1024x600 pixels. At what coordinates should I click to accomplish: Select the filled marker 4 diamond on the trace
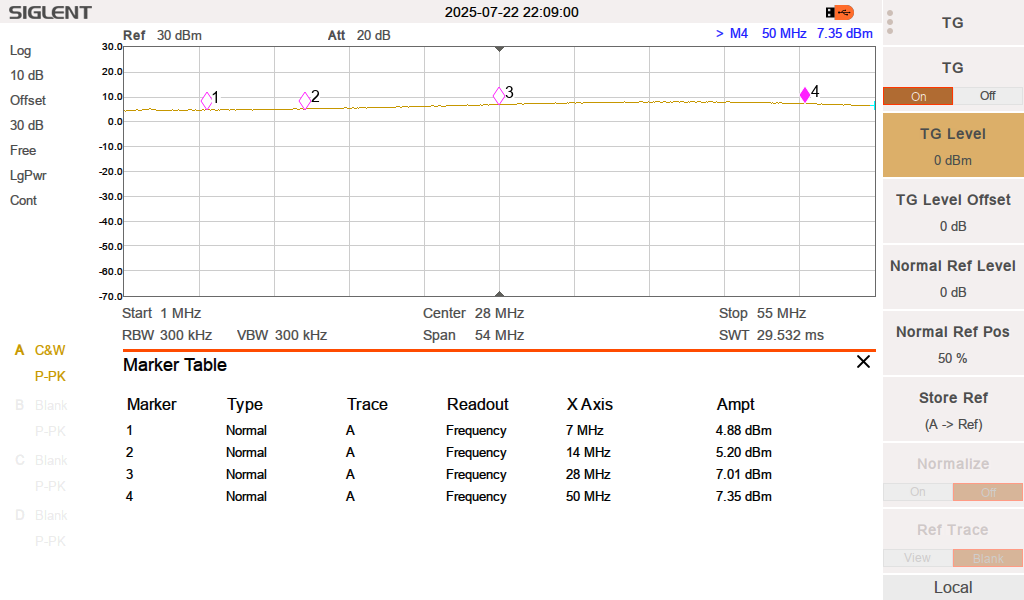coord(803,93)
